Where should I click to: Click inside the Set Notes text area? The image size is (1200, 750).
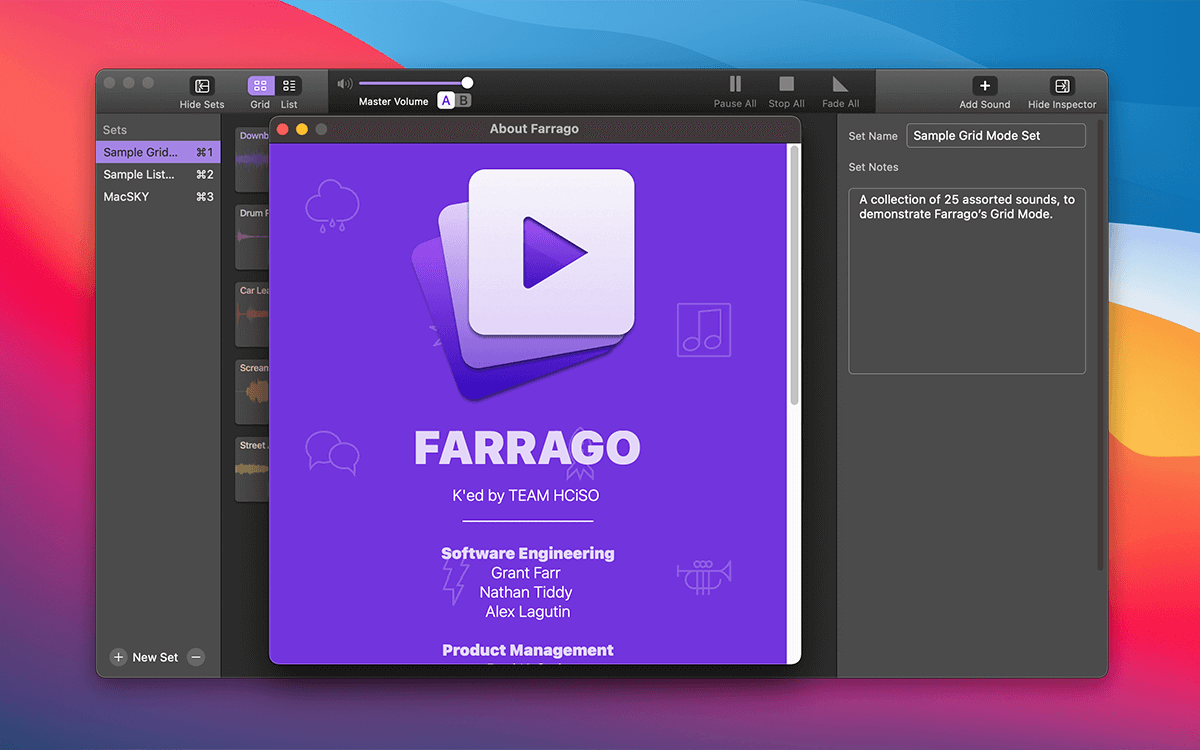tap(967, 281)
